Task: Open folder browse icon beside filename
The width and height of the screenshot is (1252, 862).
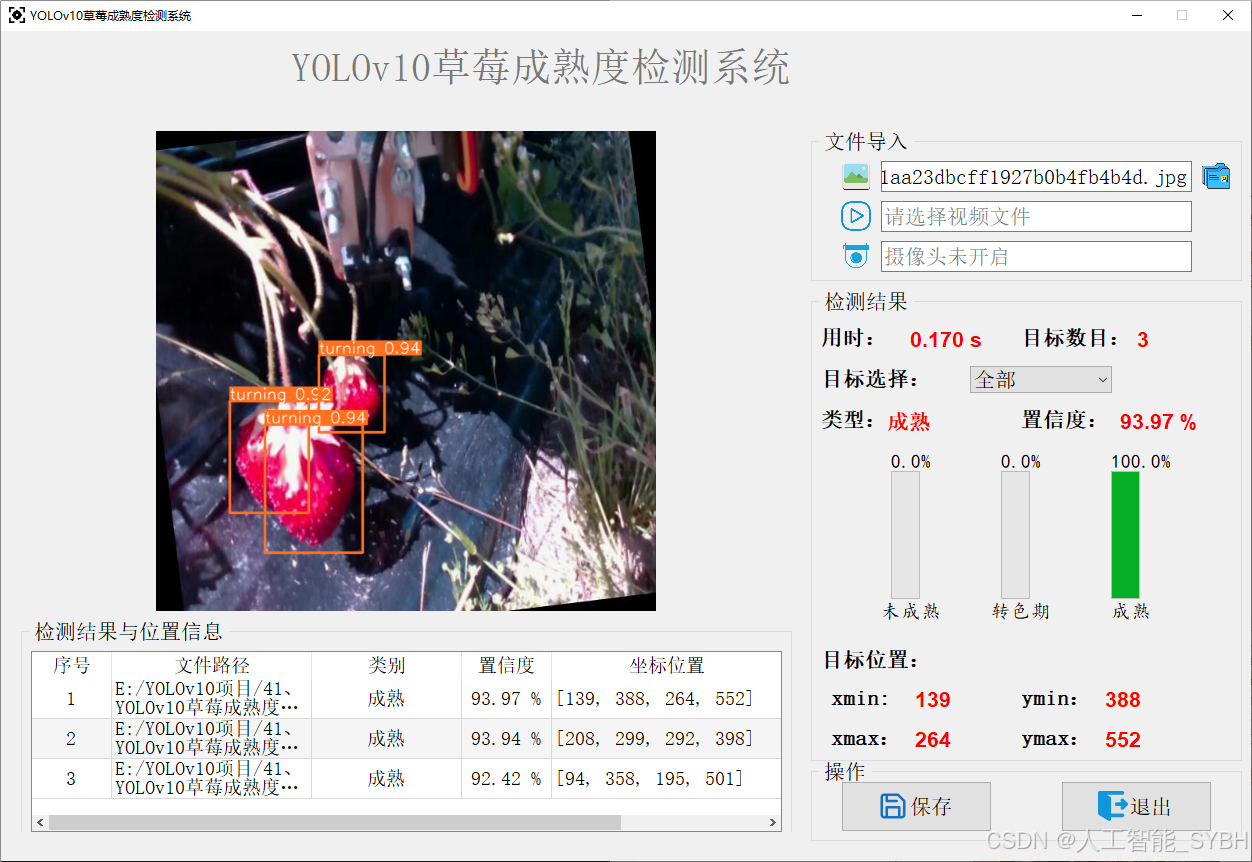Action: point(1216,177)
